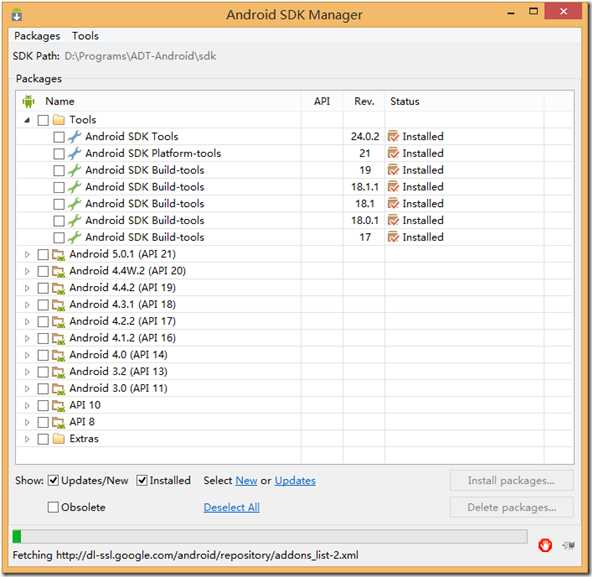Click the wrench icon of Build-tools rev 18.1.1
Viewport: 592px width, 577px height.
click(x=74, y=187)
